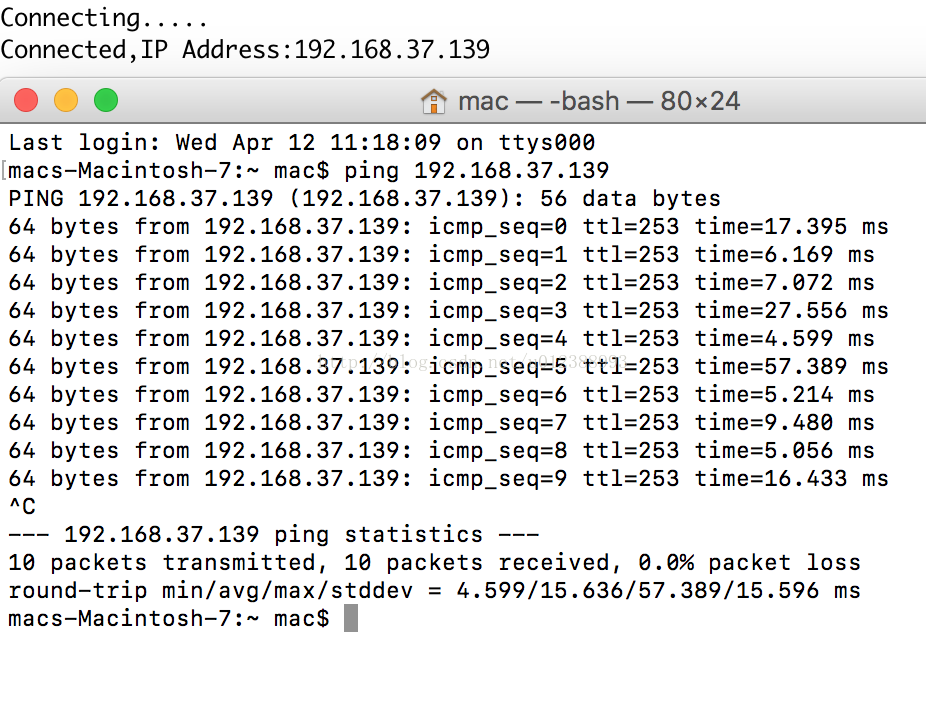Click the ping statistics header line
Image resolution: width=926 pixels, height=702 pixels.
273,534
